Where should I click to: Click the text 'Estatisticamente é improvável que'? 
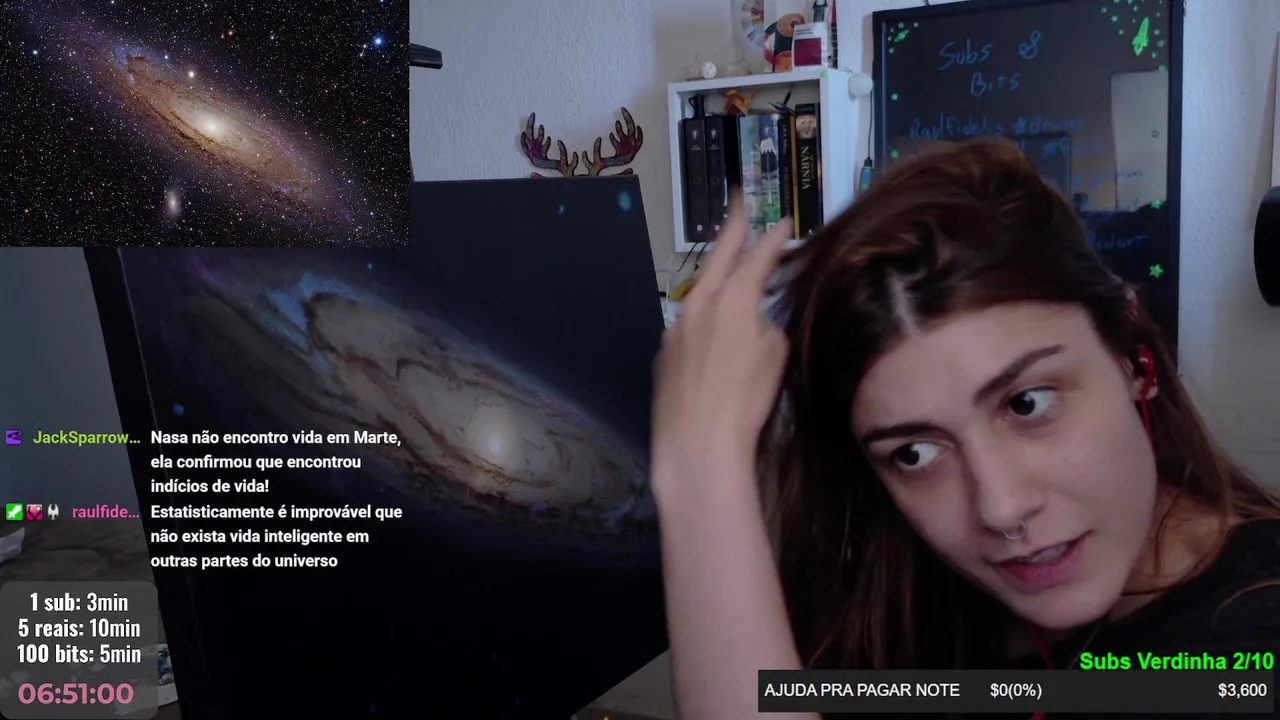point(277,511)
